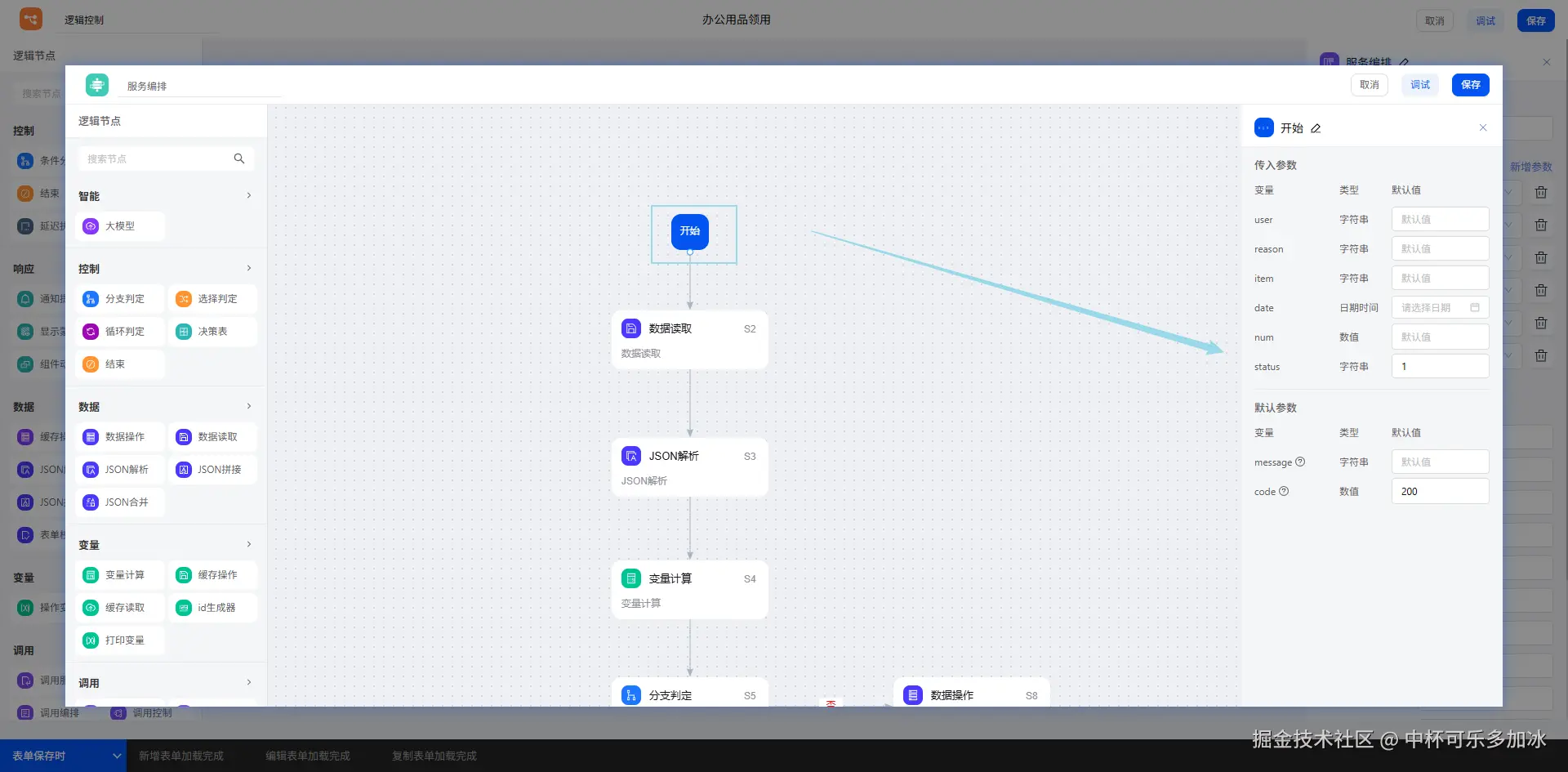The height and width of the screenshot is (772, 1568).
Task: Click the help icon beside code parameter
Action: 1284,491
